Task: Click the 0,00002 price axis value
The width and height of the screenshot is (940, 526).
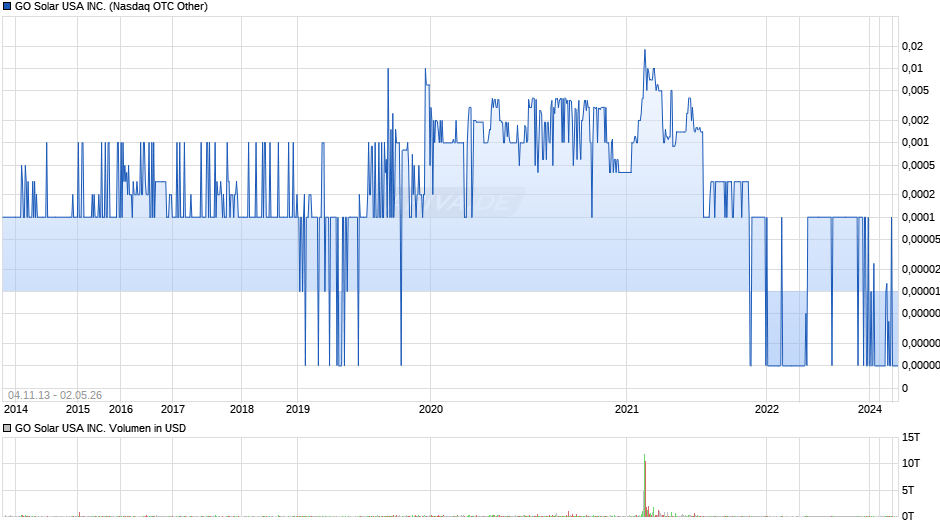Action: coord(920,269)
